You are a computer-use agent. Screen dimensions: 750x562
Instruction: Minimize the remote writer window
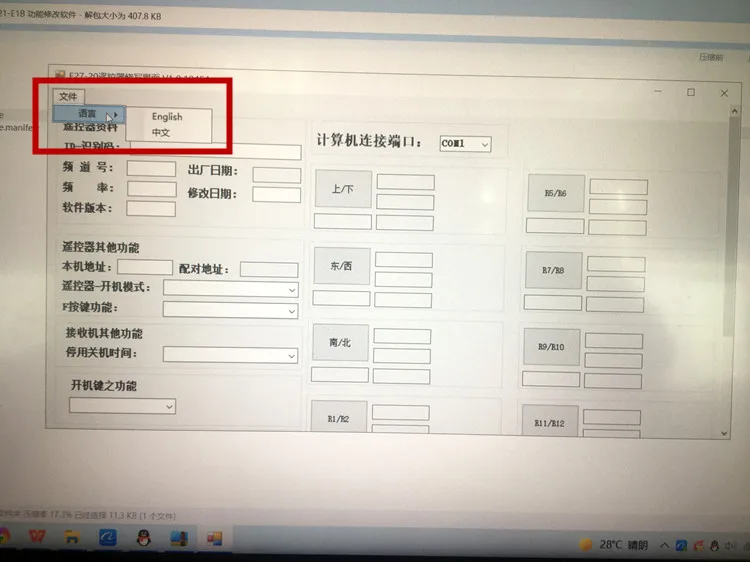click(658, 91)
